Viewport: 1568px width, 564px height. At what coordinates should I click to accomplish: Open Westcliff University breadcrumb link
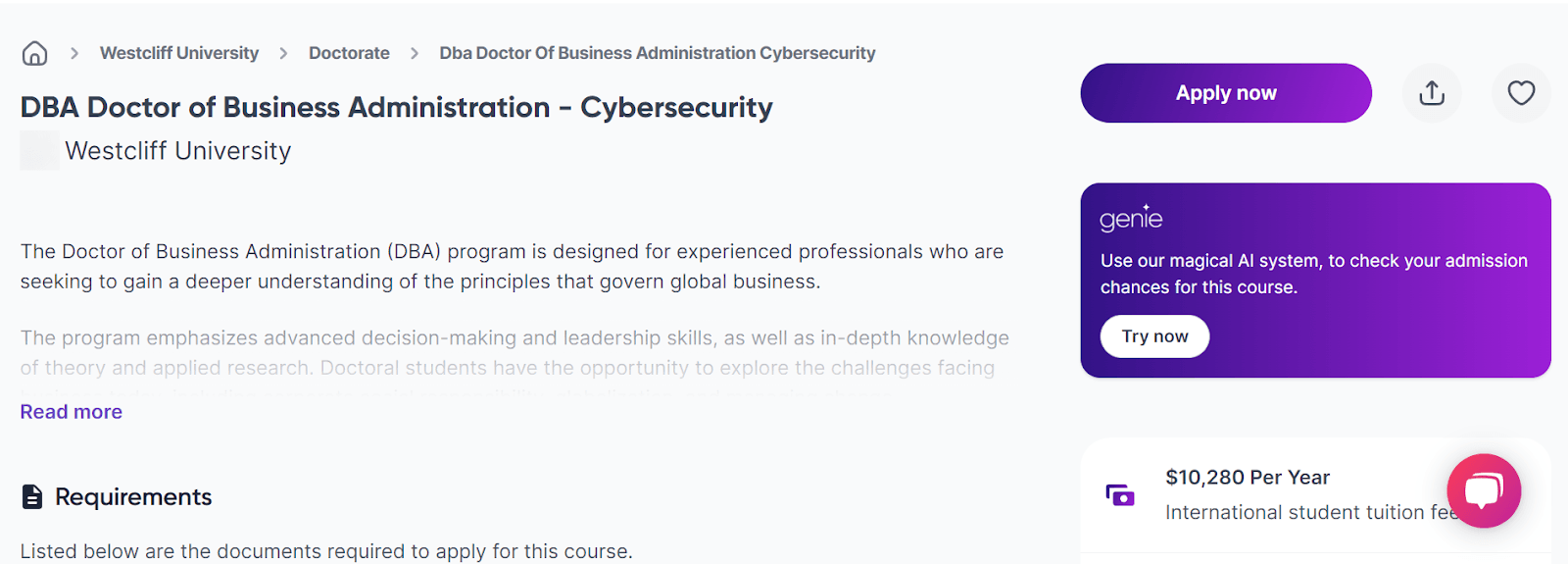(x=179, y=53)
